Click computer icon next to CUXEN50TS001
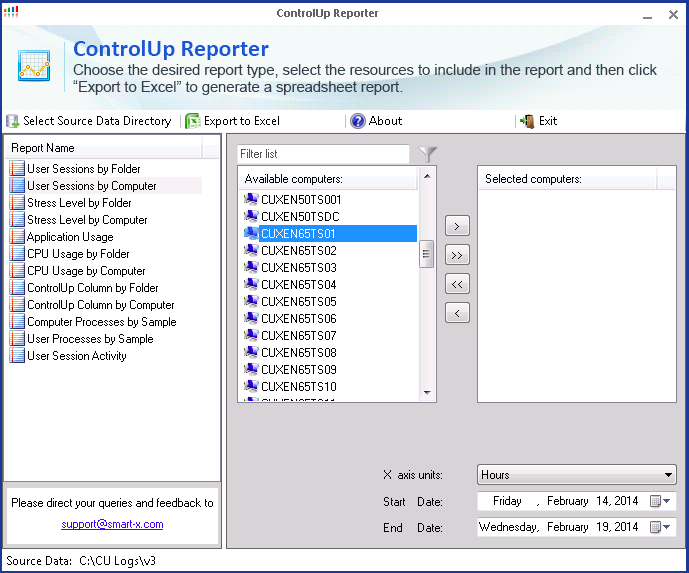This screenshot has width=689, height=573. 251,199
